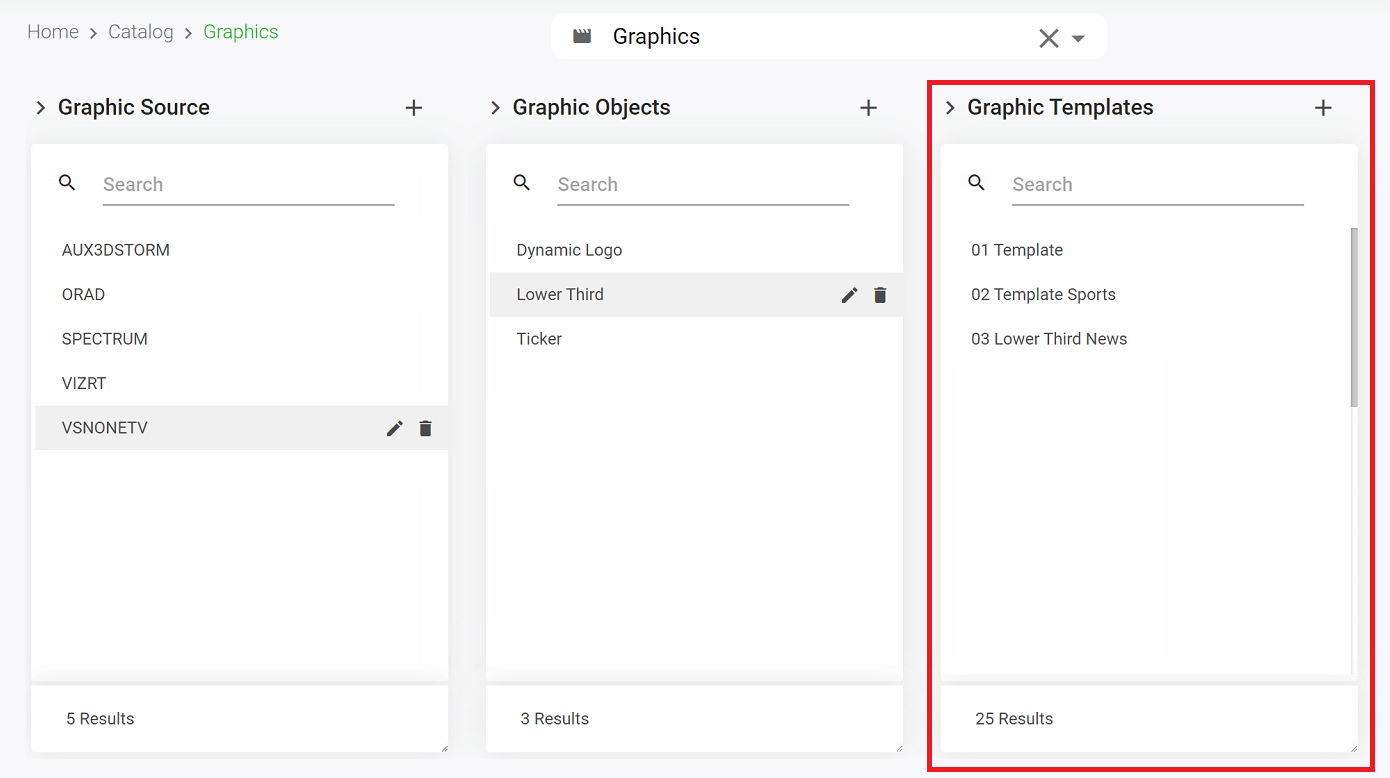Collapse the Graphic Source panel chevron

[x=41, y=108]
